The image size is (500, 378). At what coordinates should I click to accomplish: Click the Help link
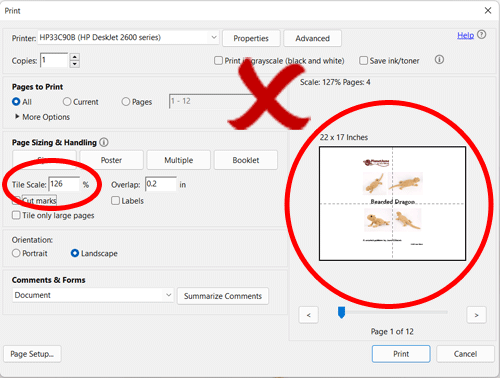[465, 35]
